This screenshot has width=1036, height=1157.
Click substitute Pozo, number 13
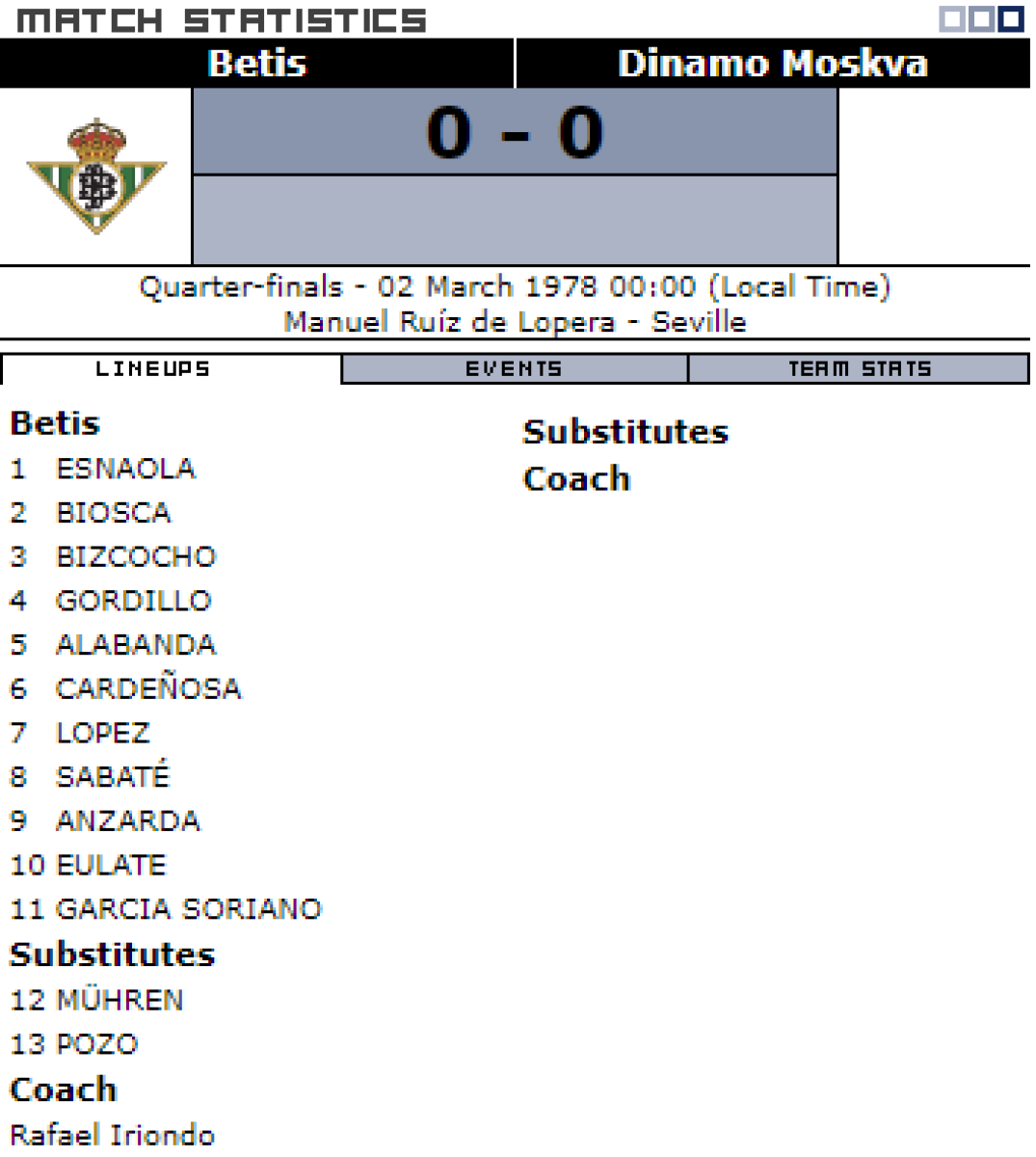point(97,1044)
